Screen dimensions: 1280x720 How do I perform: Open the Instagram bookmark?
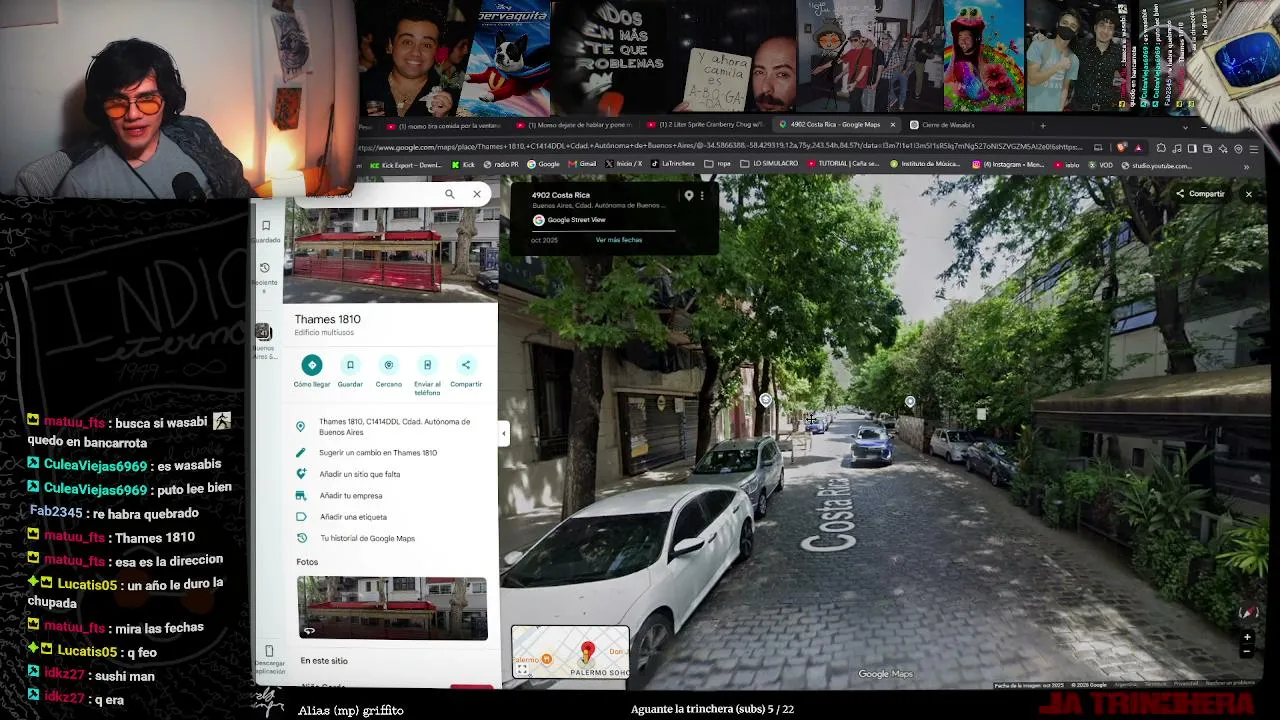1010,164
